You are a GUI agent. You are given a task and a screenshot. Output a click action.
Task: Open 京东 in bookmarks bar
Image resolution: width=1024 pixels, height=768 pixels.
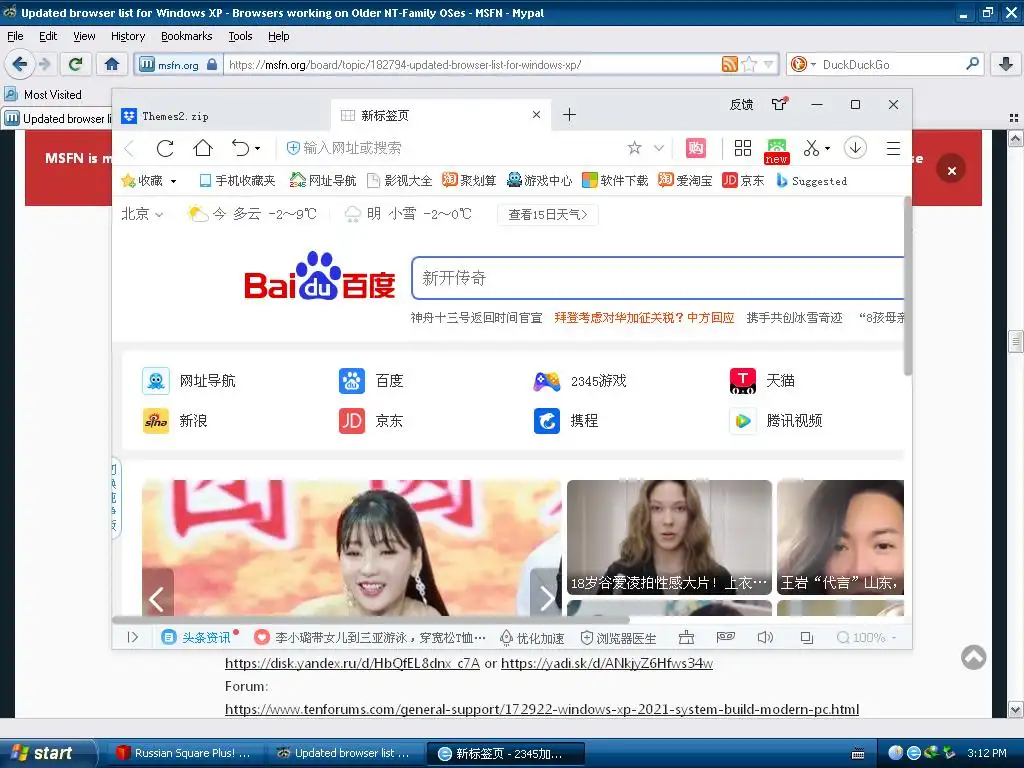point(743,181)
